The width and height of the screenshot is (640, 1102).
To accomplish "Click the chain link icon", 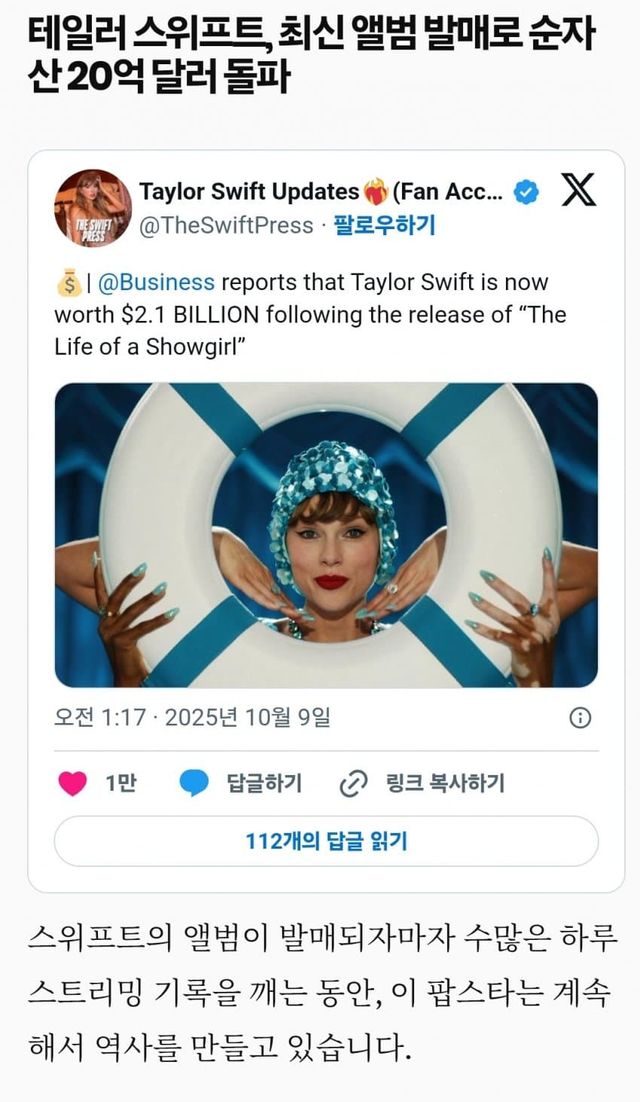I will coord(354,783).
